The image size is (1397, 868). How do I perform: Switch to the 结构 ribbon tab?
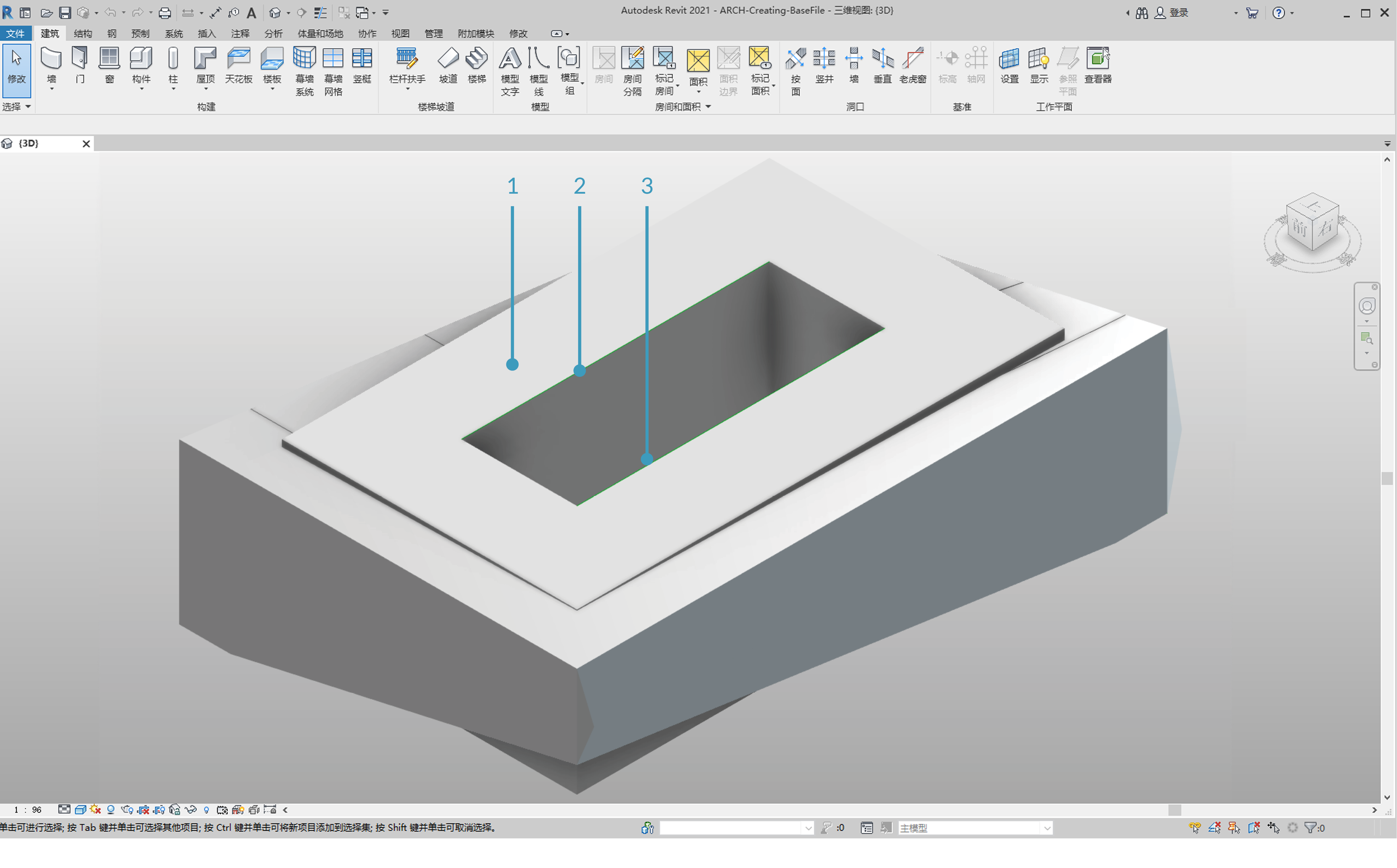(x=83, y=33)
